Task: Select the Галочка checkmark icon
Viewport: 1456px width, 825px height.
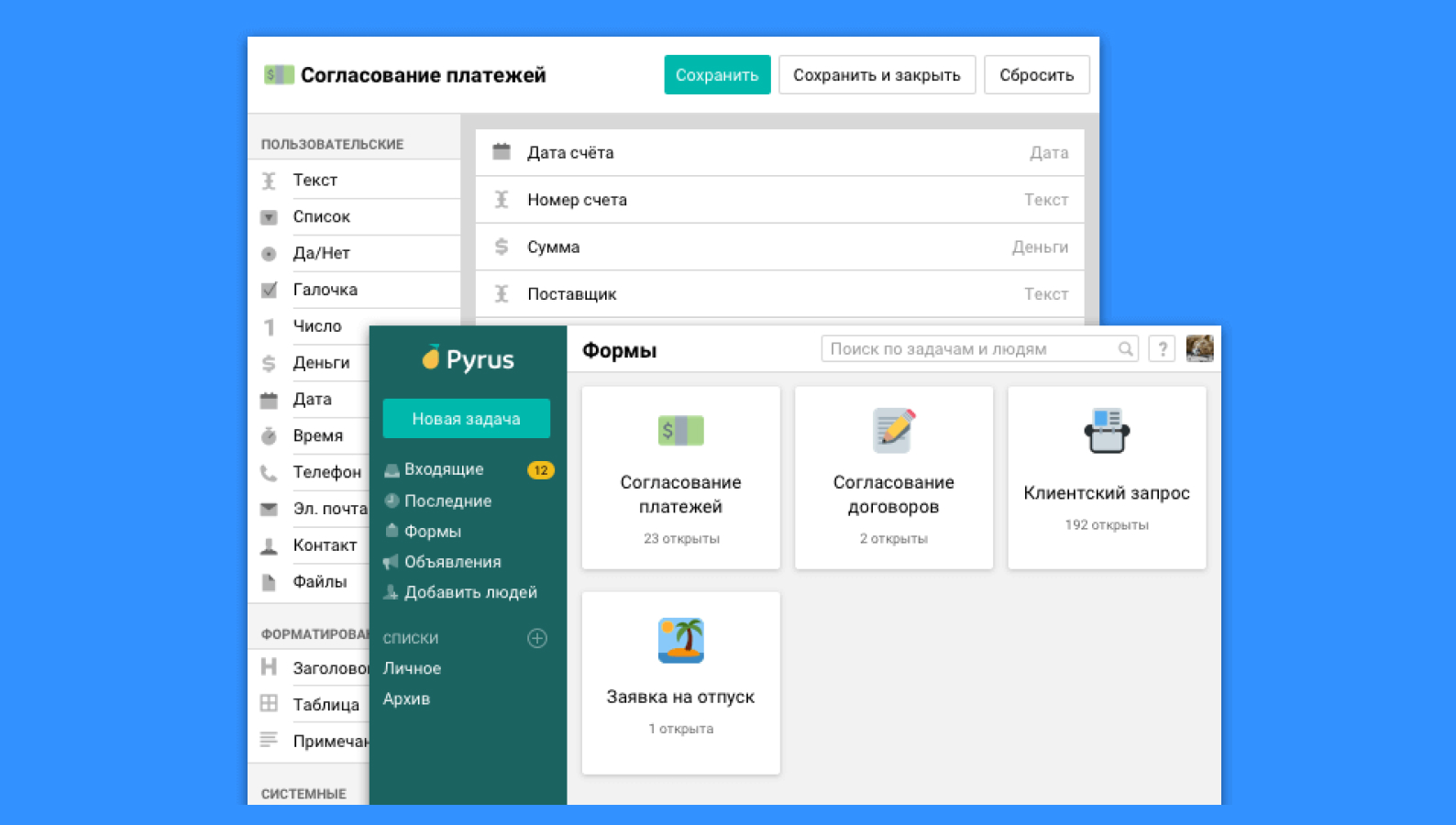Action: (x=269, y=290)
